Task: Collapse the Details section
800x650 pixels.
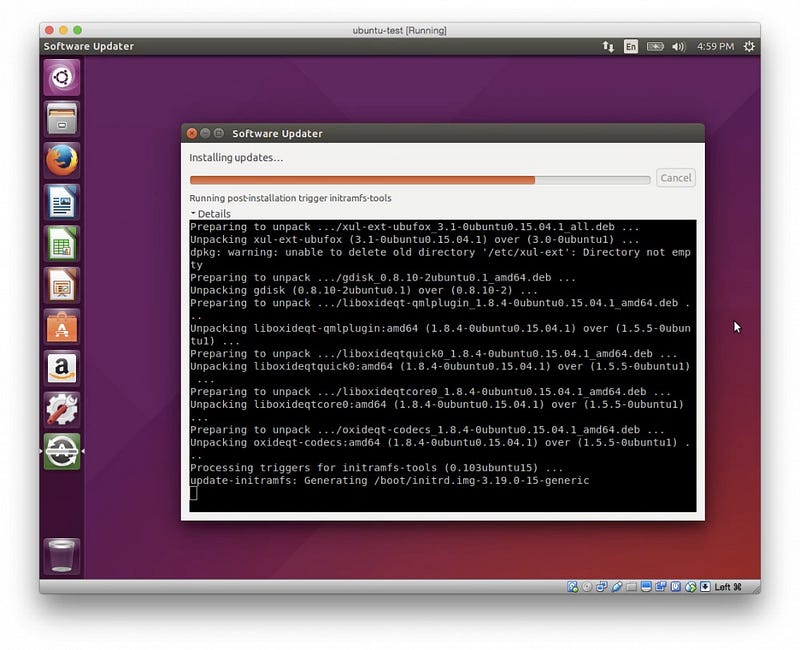Action: [x=211, y=214]
